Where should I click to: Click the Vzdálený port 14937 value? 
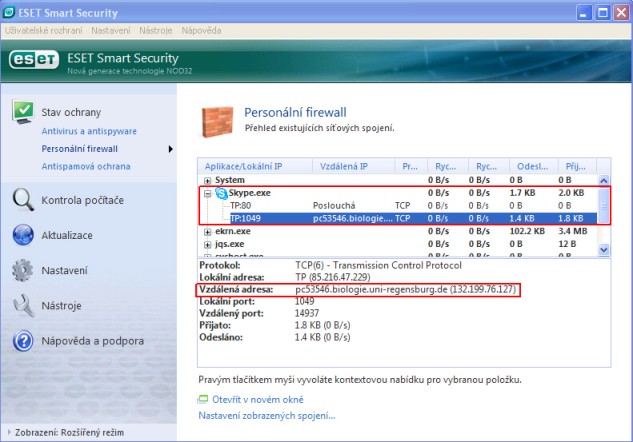coord(307,313)
